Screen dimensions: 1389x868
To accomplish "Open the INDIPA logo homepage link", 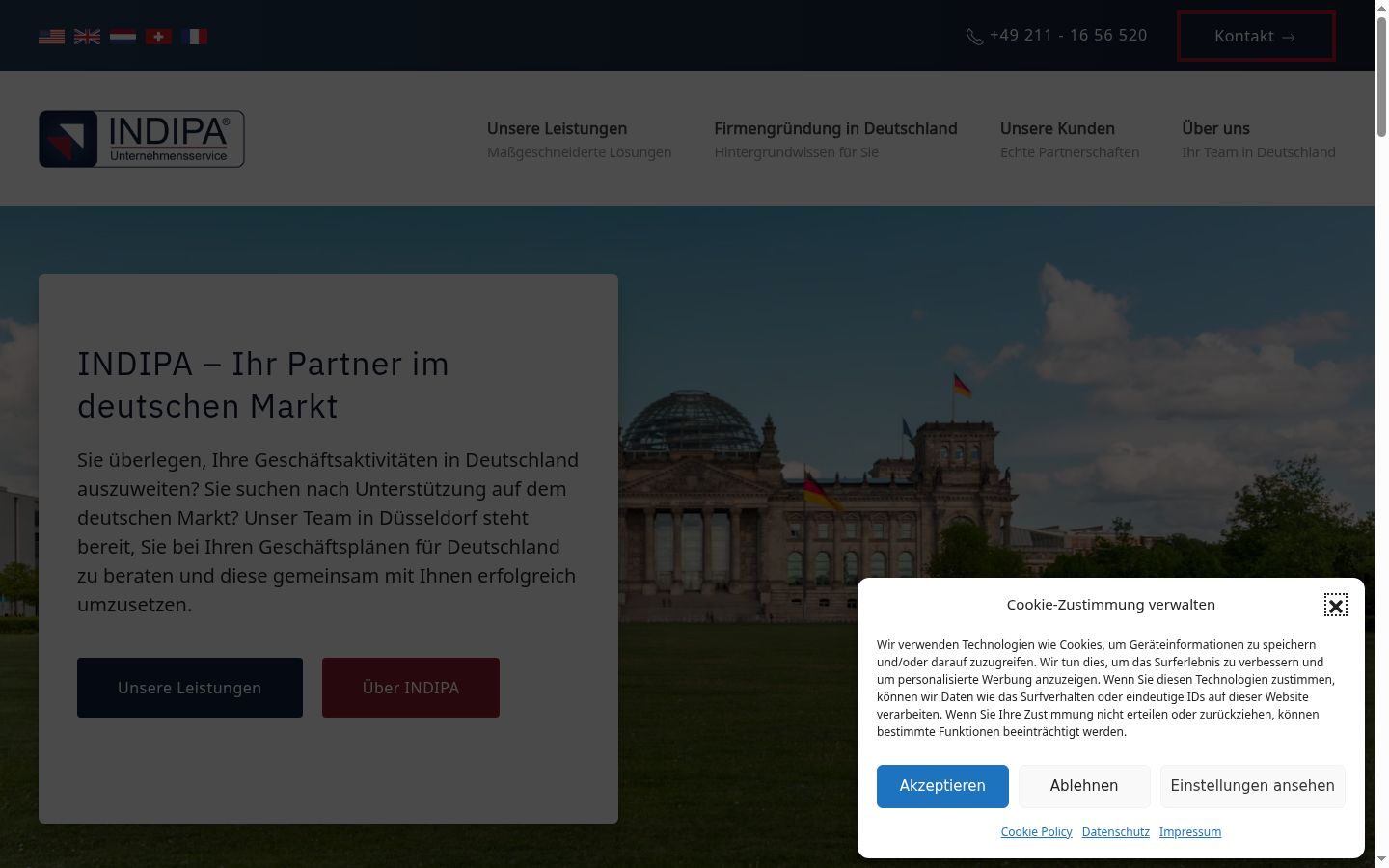I will (142, 139).
